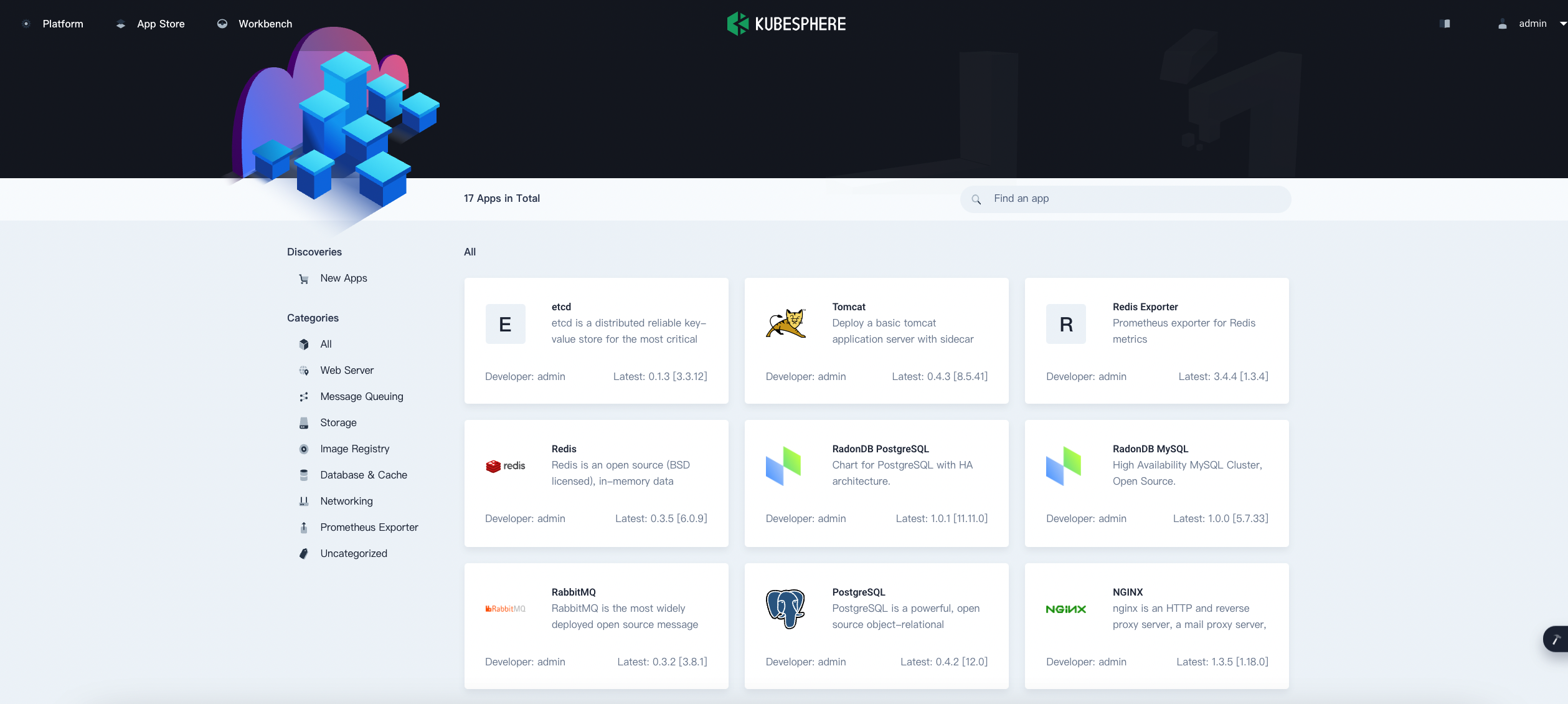The image size is (1568, 704).
Task: Open New Apps under Discoveries
Action: coord(343,278)
